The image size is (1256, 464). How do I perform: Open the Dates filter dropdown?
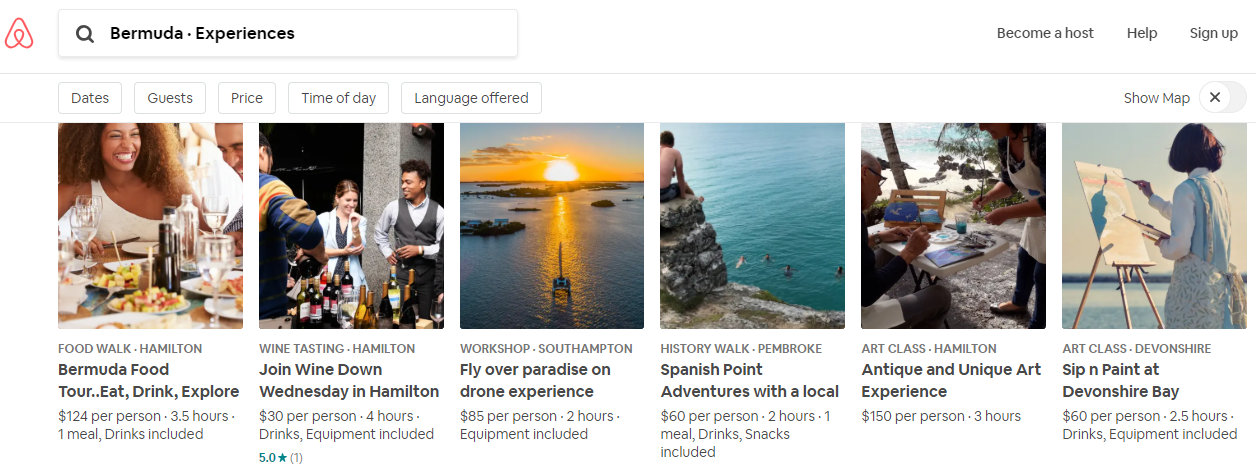point(90,98)
